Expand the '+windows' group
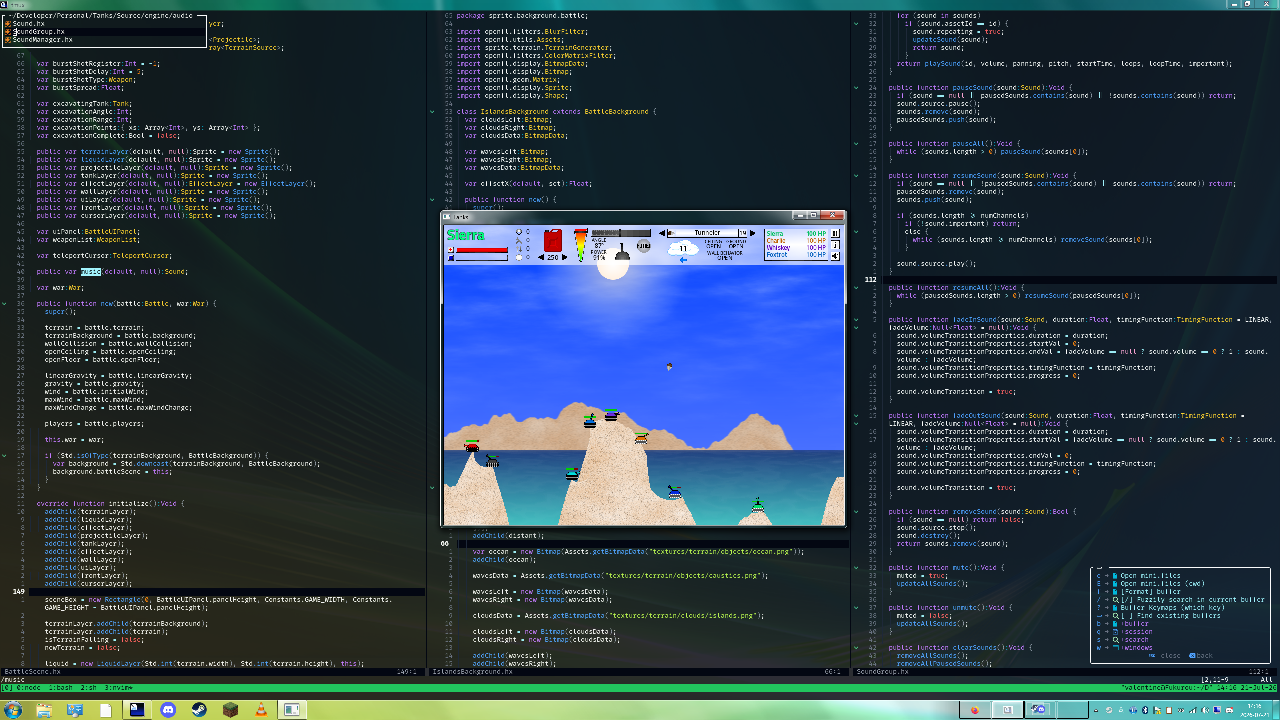This screenshot has width=1280, height=720. coord(1137,648)
